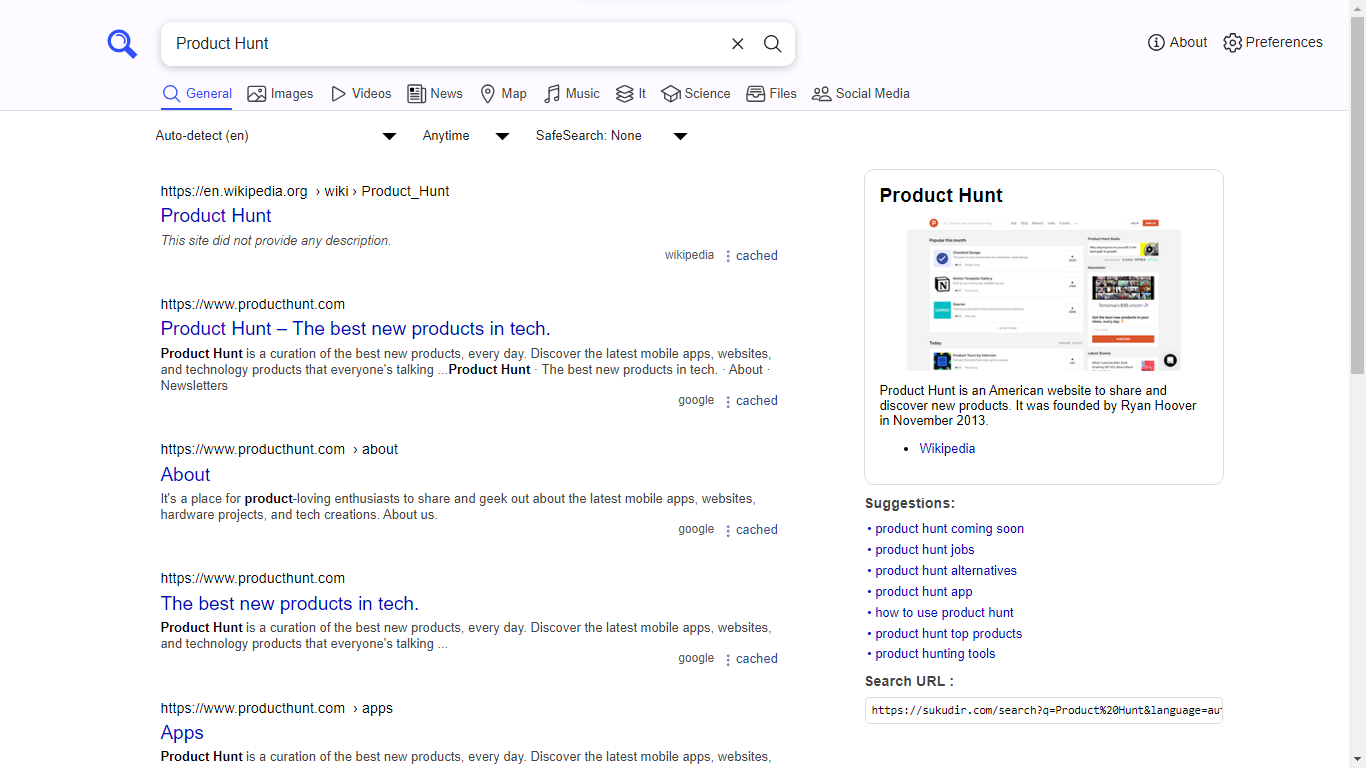Open the three-dot menu beside wikipedia cached
The height and width of the screenshot is (768, 1366).
click(x=727, y=256)
